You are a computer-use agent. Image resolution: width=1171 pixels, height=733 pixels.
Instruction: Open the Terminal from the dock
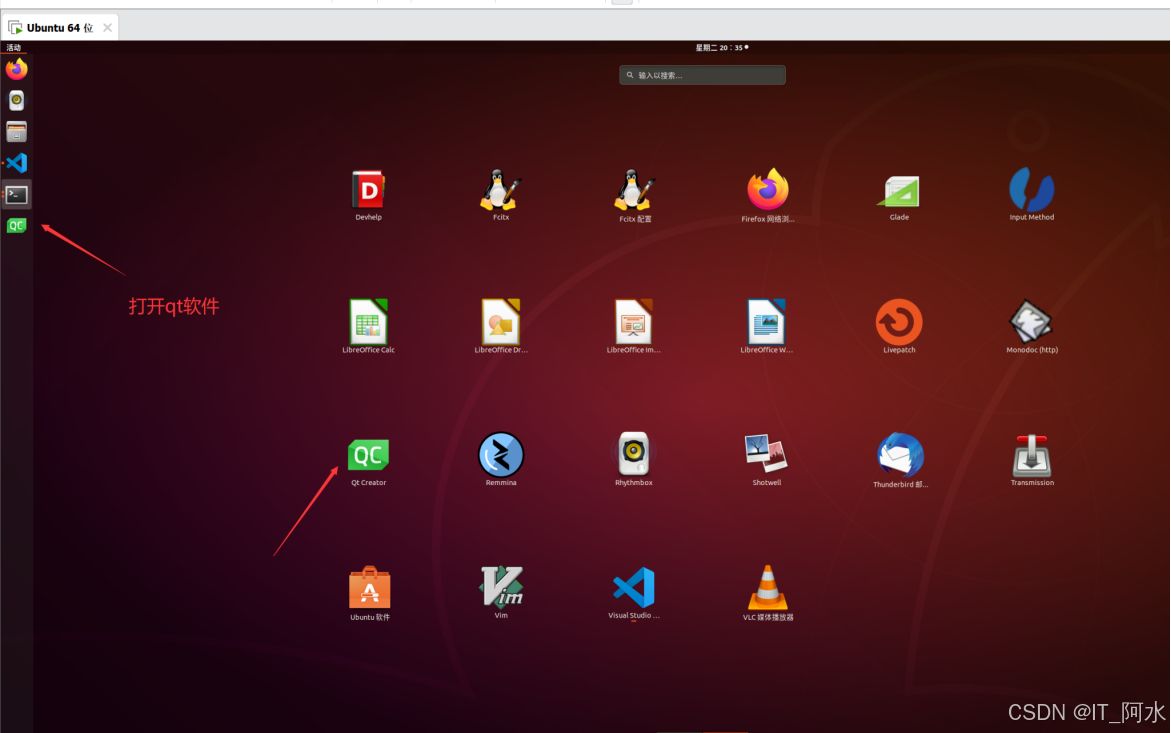point(16,194)
